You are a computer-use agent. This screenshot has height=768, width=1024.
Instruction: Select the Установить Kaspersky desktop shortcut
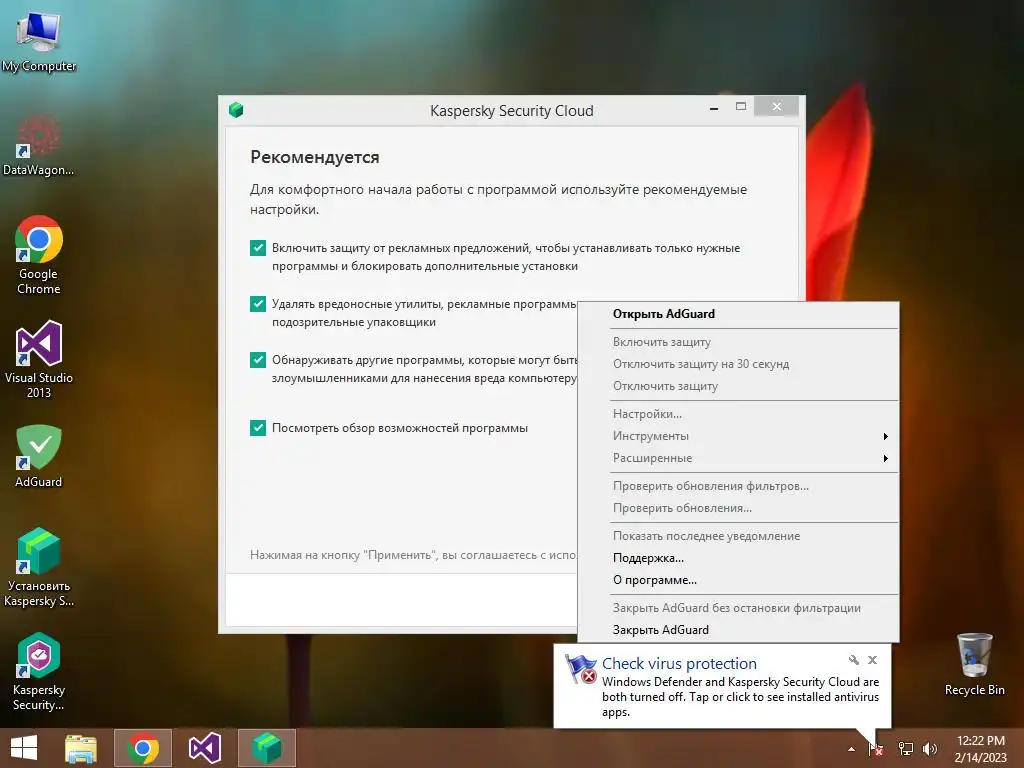coord(39,567)
